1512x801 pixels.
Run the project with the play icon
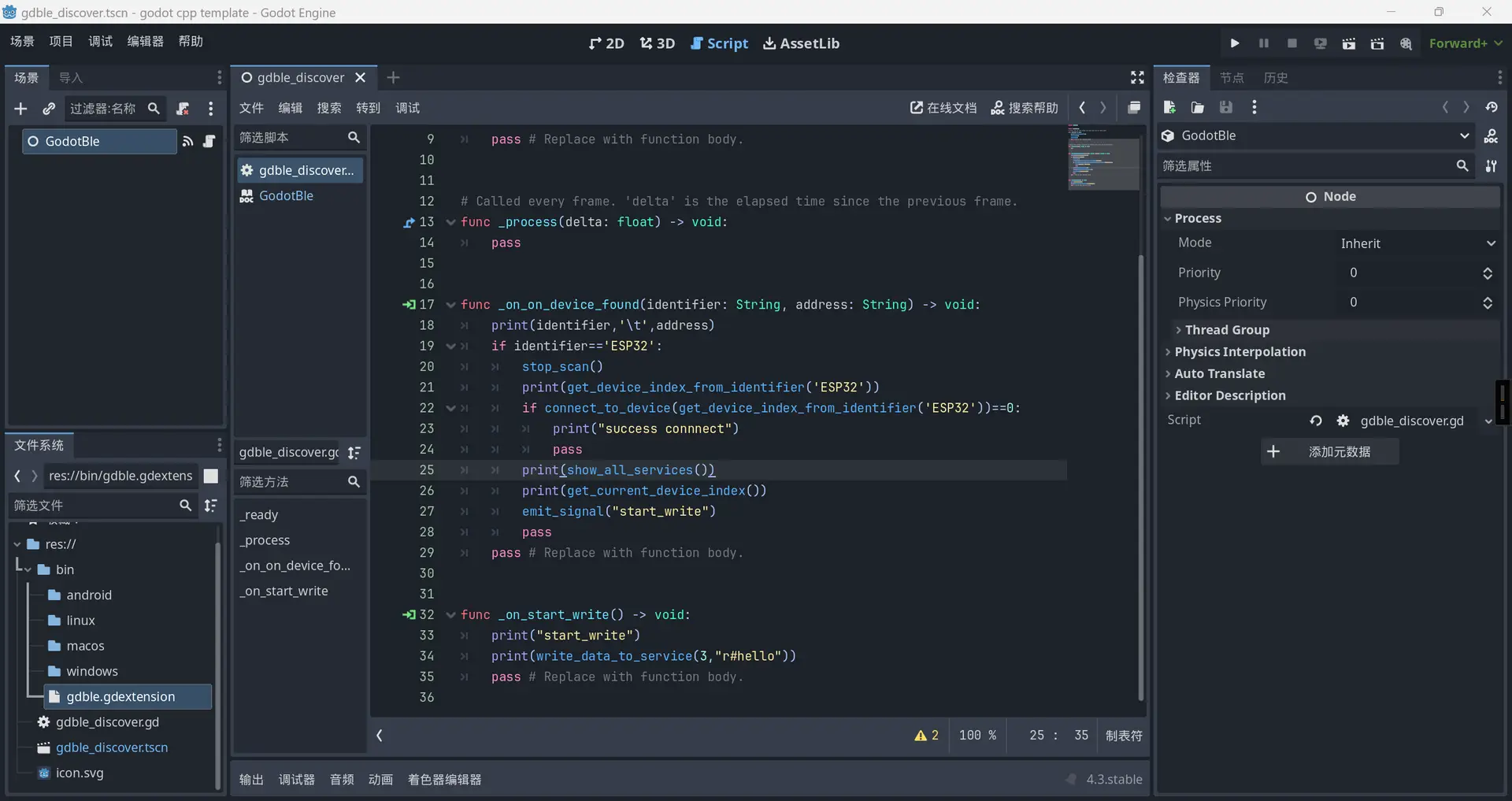[1235, 43]
